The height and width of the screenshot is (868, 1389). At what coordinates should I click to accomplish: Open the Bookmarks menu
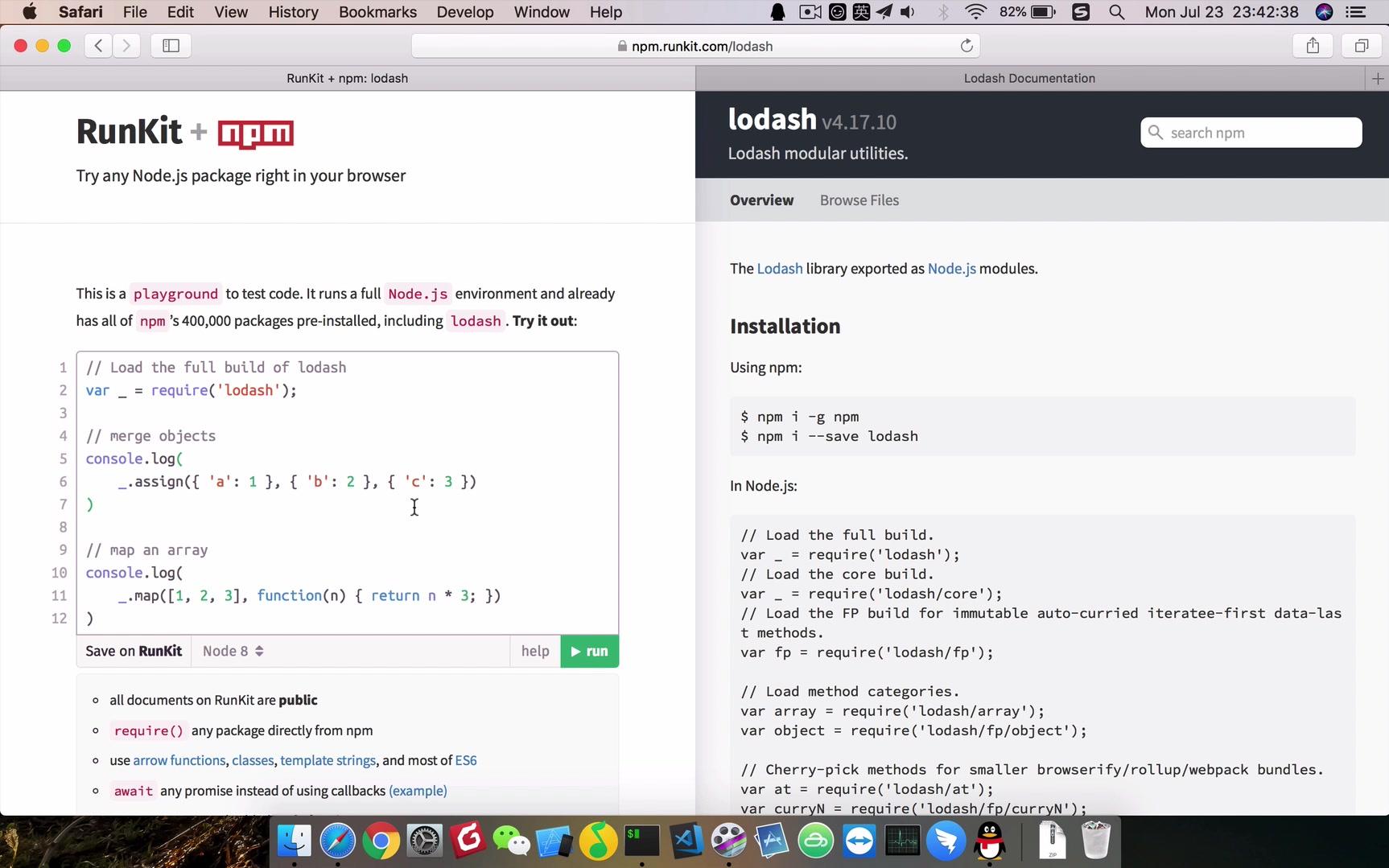click(x=377, y=12)
